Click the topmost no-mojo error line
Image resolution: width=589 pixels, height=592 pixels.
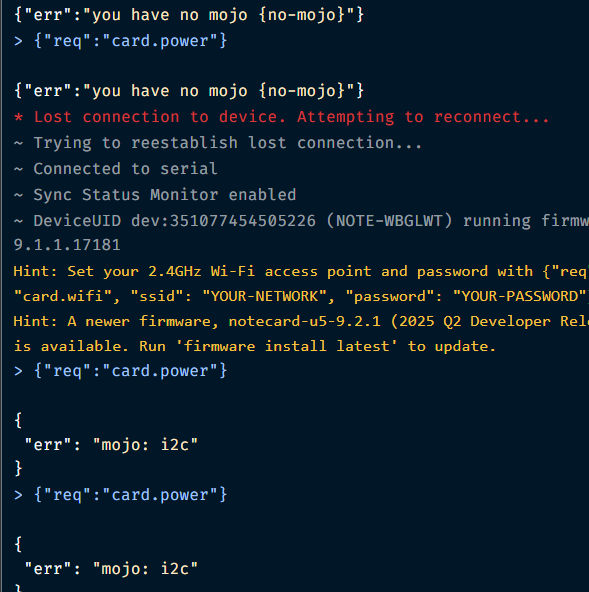click(x=189, y=15)
